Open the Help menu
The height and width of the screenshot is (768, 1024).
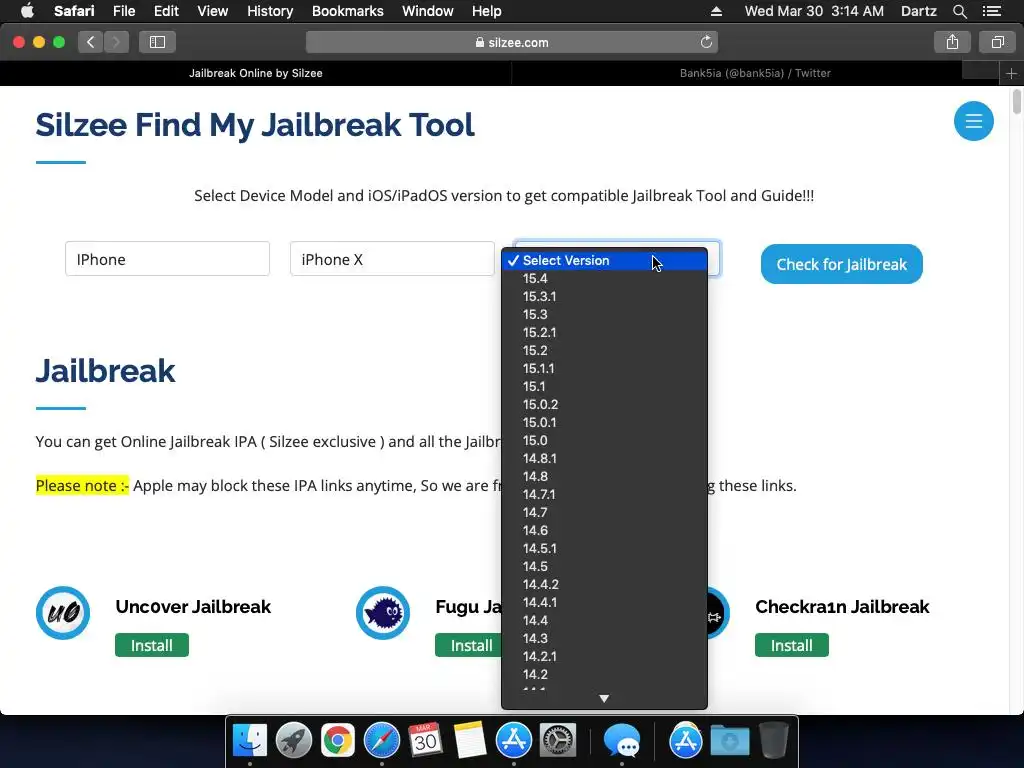pos(487,11)
